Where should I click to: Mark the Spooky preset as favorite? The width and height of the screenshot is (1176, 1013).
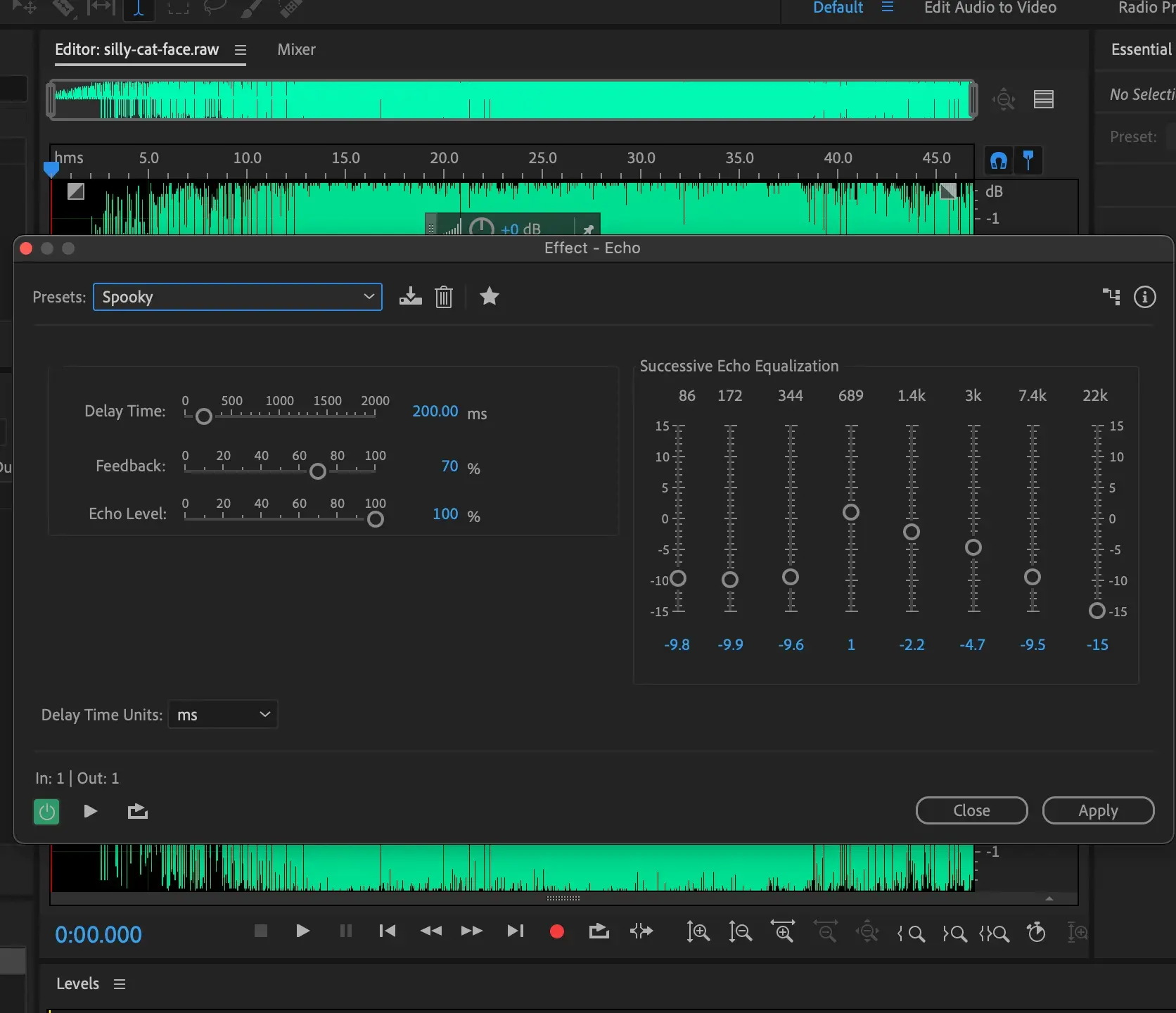pos(490,296)
